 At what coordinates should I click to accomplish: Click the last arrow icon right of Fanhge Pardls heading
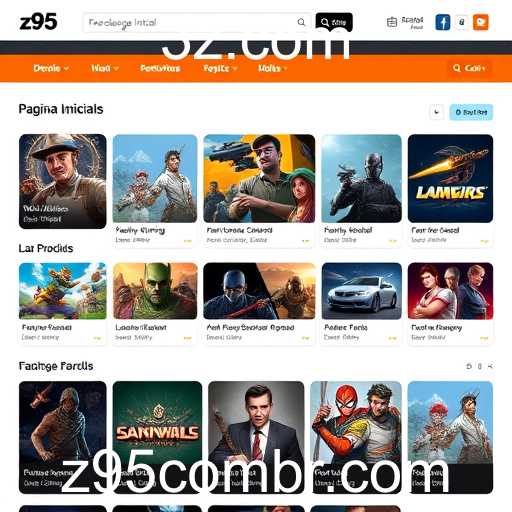pyautogui.click(x=490, y=366)
